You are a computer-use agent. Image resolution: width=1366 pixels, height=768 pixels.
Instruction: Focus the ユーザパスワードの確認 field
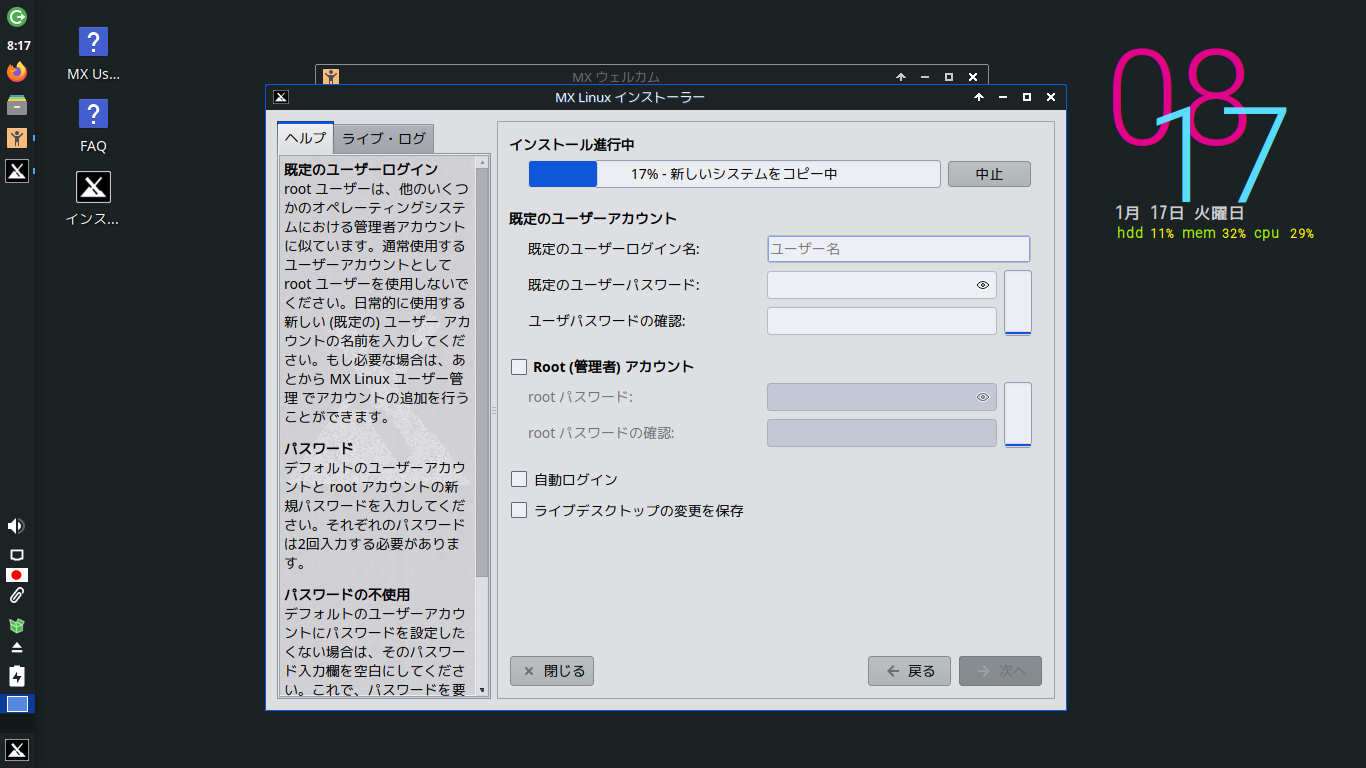pyautogui.click(x=882, y=321)
